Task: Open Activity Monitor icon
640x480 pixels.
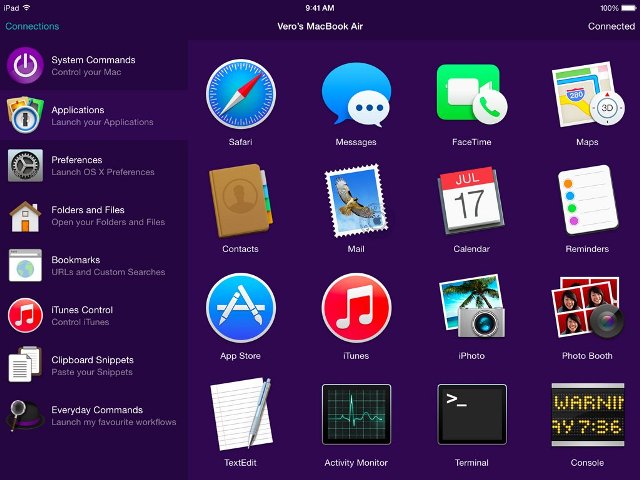Action: tap(356, 414)
